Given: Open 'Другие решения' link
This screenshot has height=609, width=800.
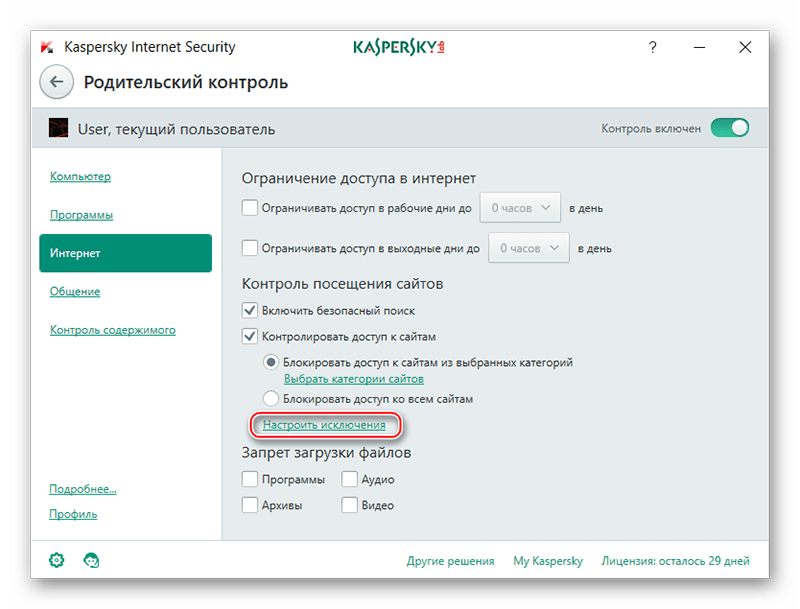Looking at the screenshot, I should pyautogui.click(x=451, y=561).
